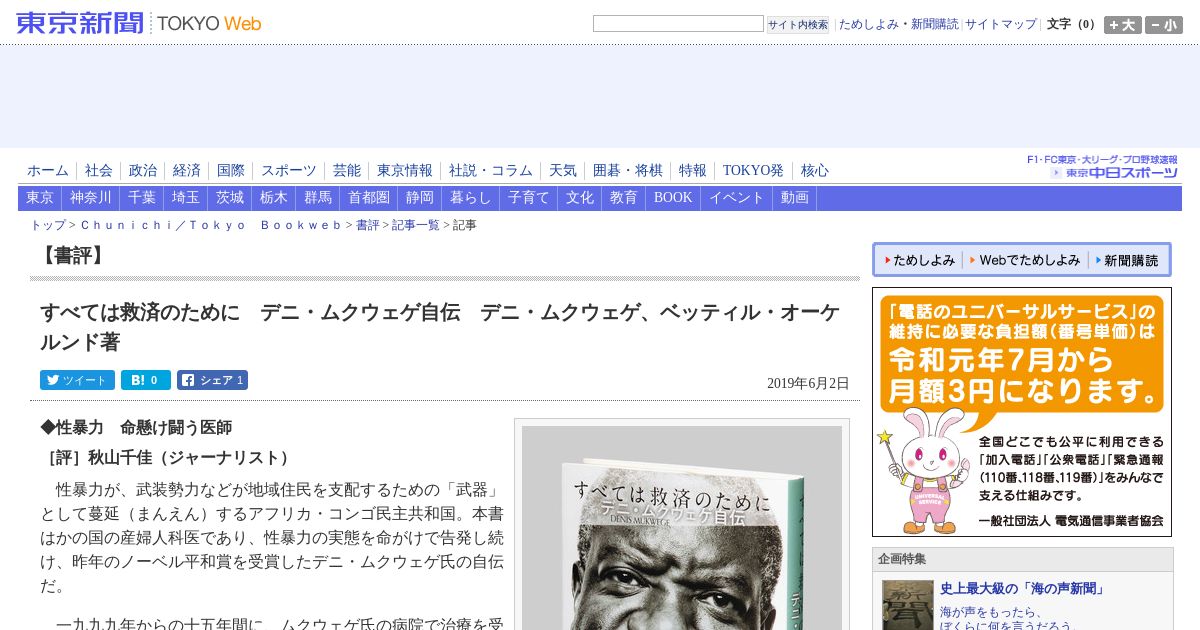Select the 栃木 regional tab
Screen dimensions: 1200x630
click(x=274, y=198)
